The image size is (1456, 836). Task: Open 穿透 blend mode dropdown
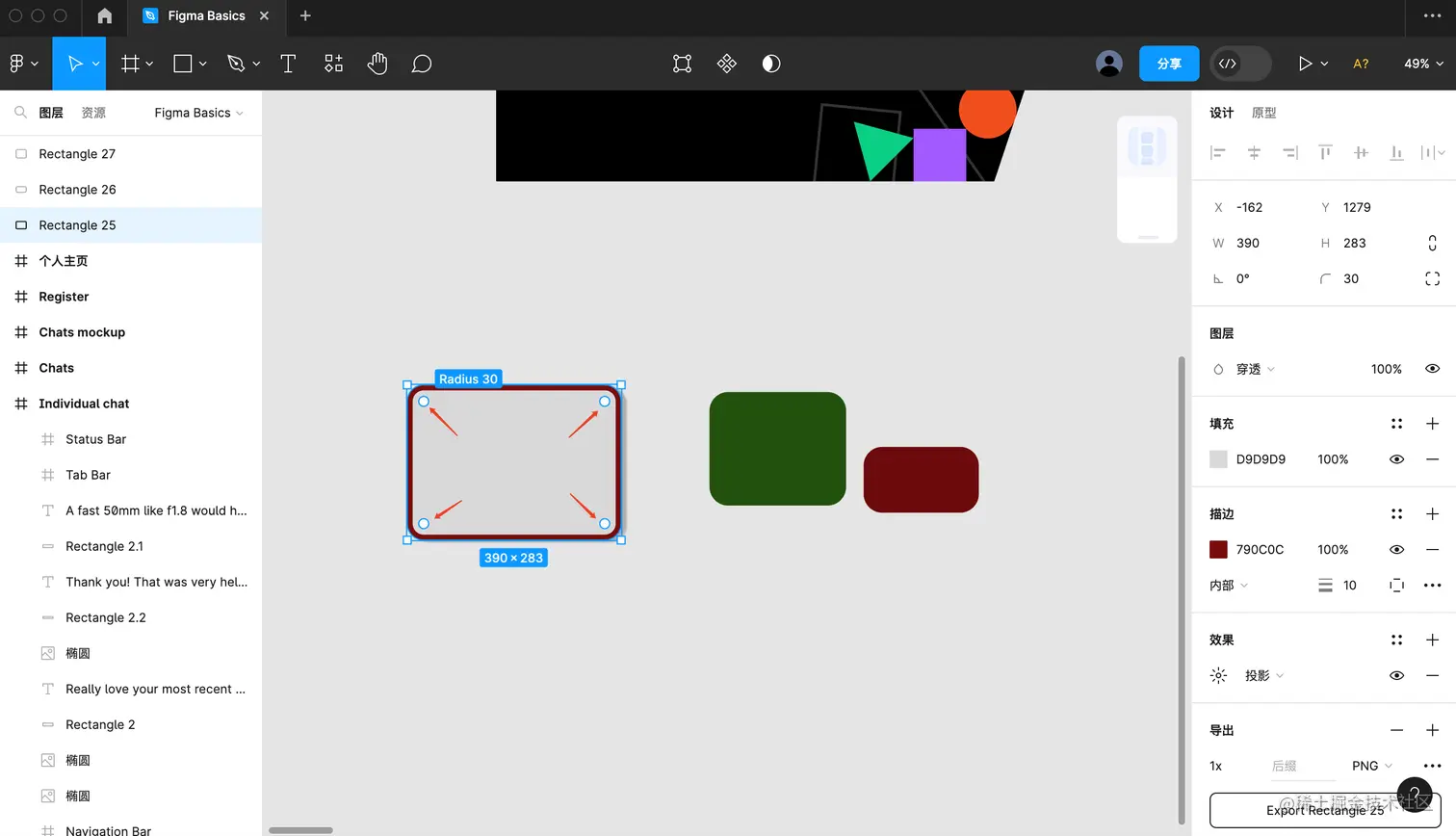[1255, 369]
